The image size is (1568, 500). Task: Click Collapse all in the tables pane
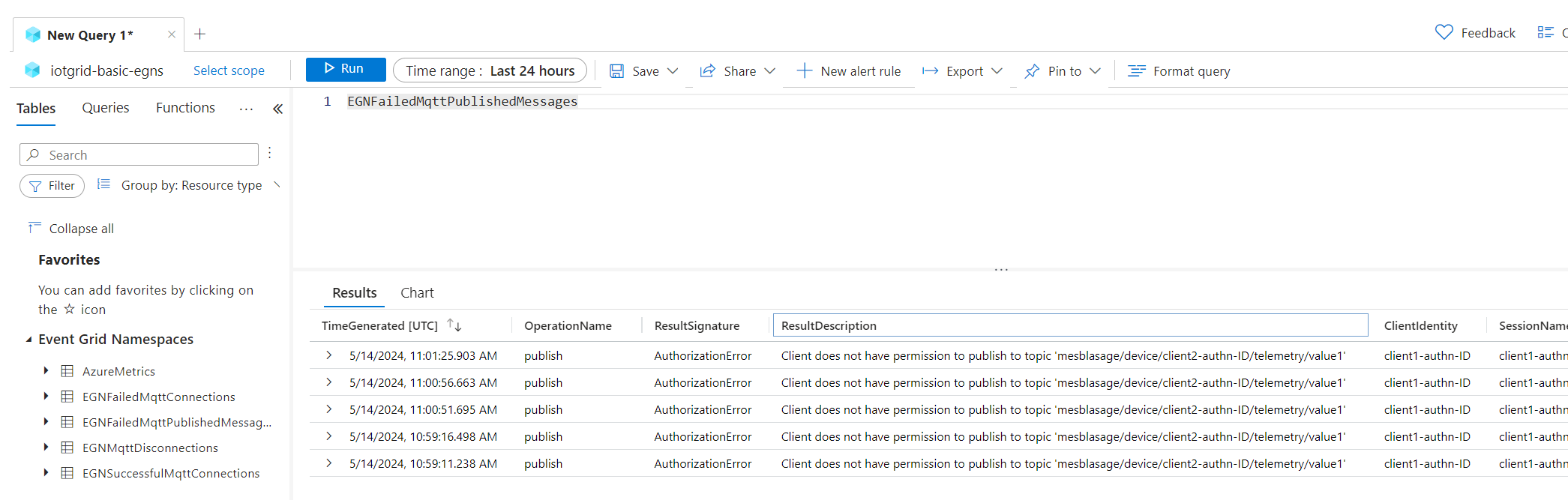pos(81,229)
